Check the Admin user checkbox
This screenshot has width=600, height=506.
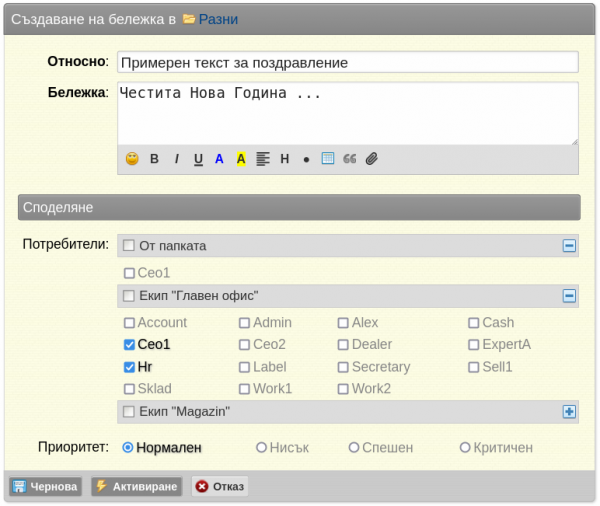pos(244,323)
